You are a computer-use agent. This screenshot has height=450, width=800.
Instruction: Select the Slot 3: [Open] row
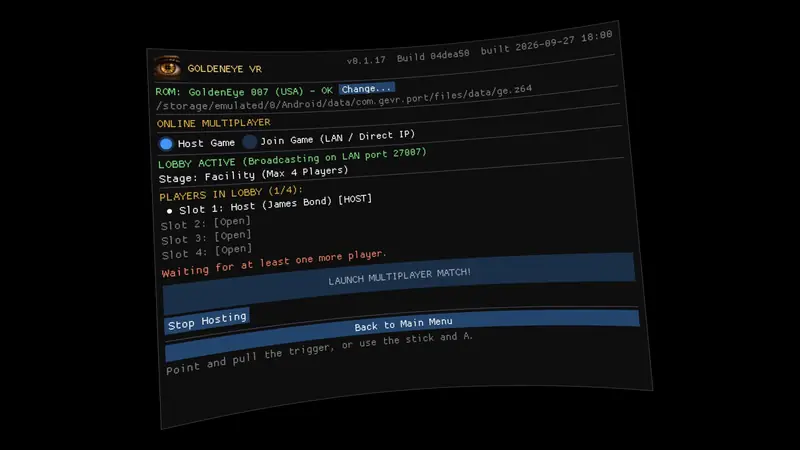tap(207, 237)
